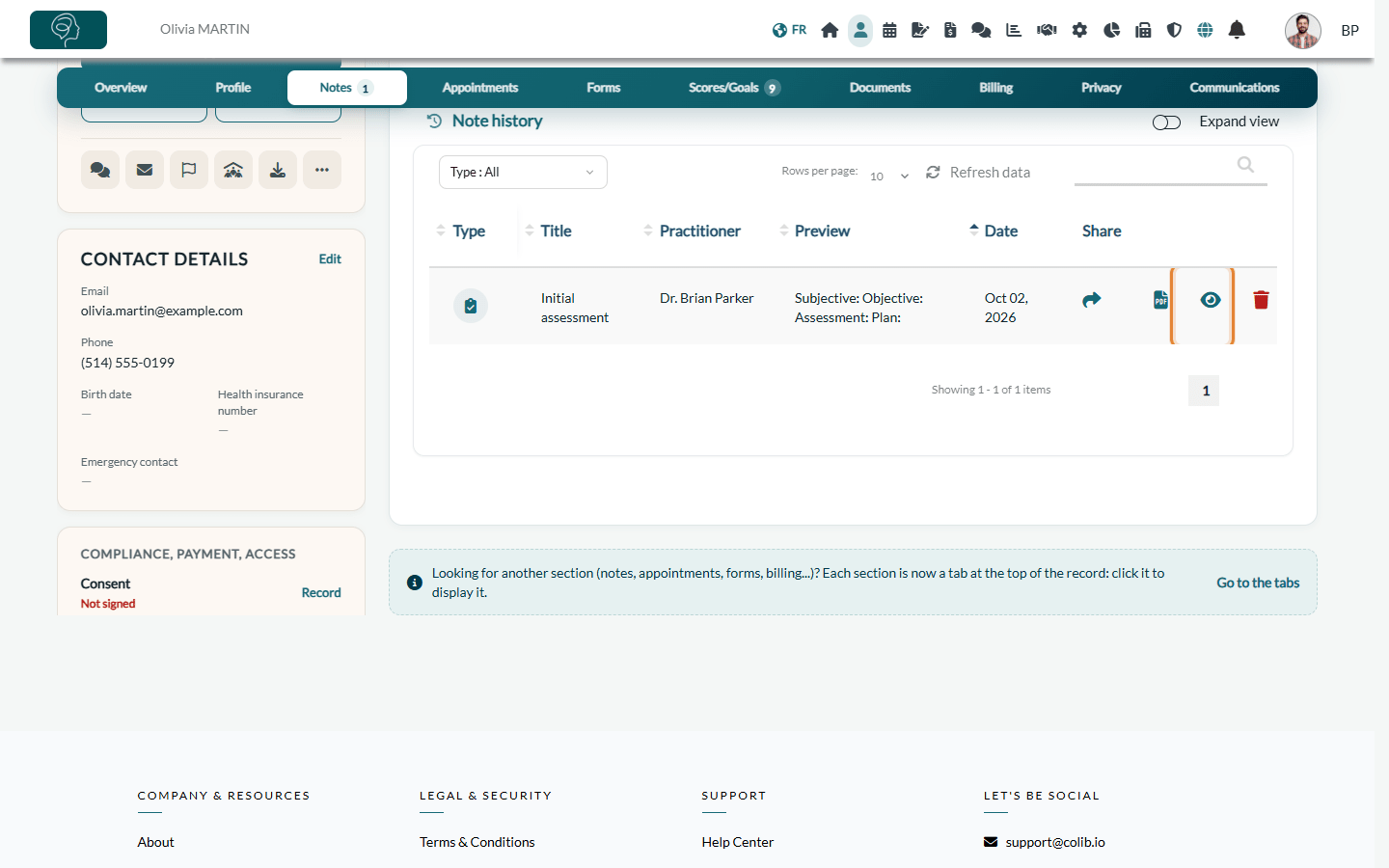
Task: Open the Billing tab
Action: (996, 88)
